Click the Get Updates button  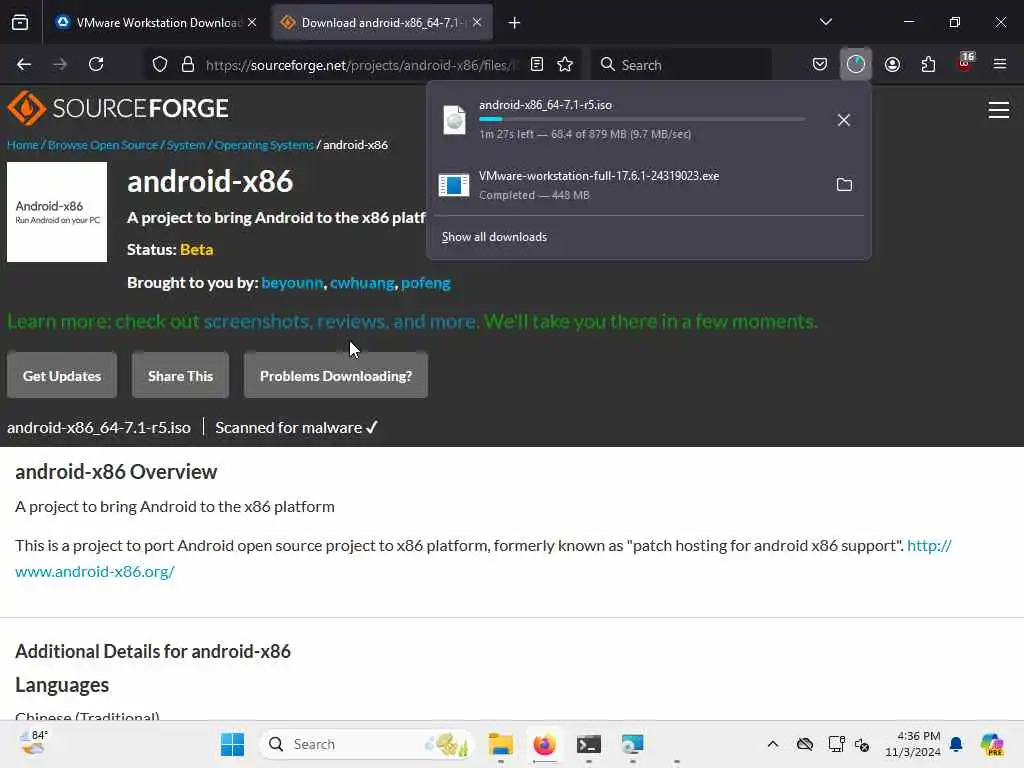coord(62,376)
